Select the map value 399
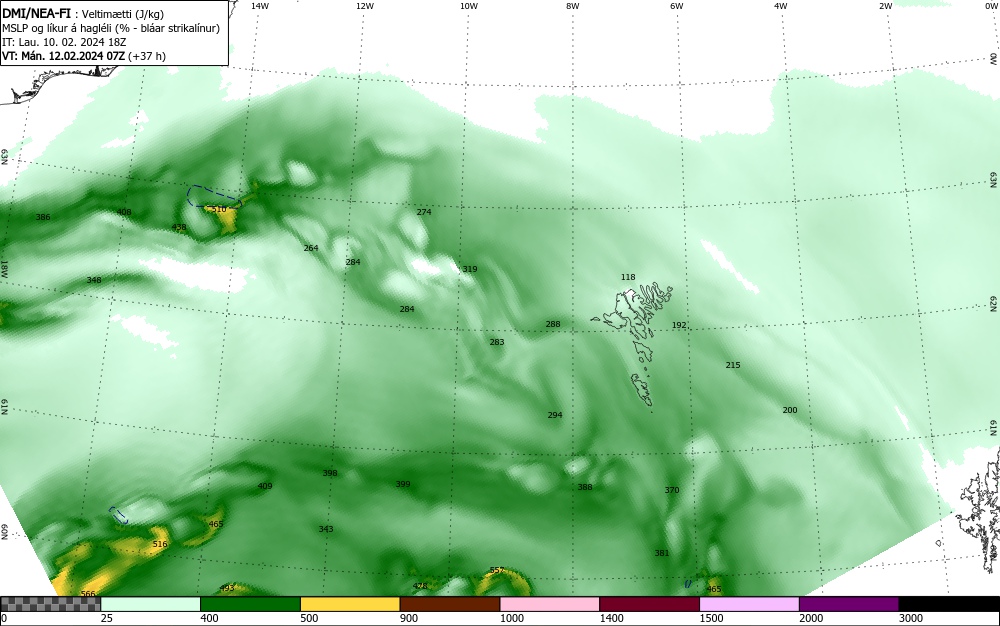The height and width of the screenshot is (626, 1000). (x=403, y=484)
